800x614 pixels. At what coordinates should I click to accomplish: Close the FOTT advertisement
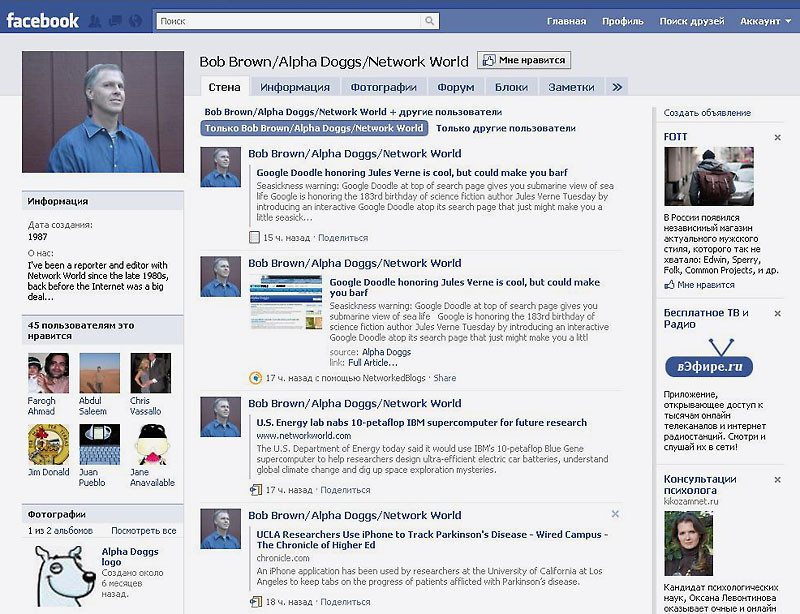point(778,137)
